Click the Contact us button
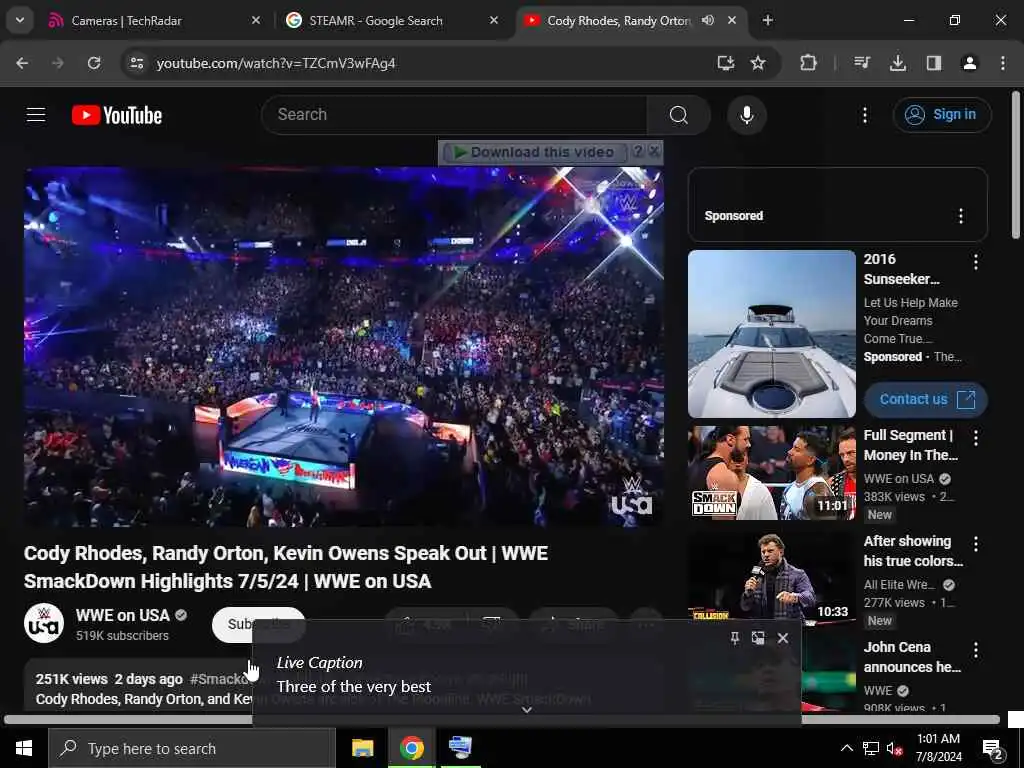Image resolution: width=1024 pixels, height=768 pixels. 925,399
